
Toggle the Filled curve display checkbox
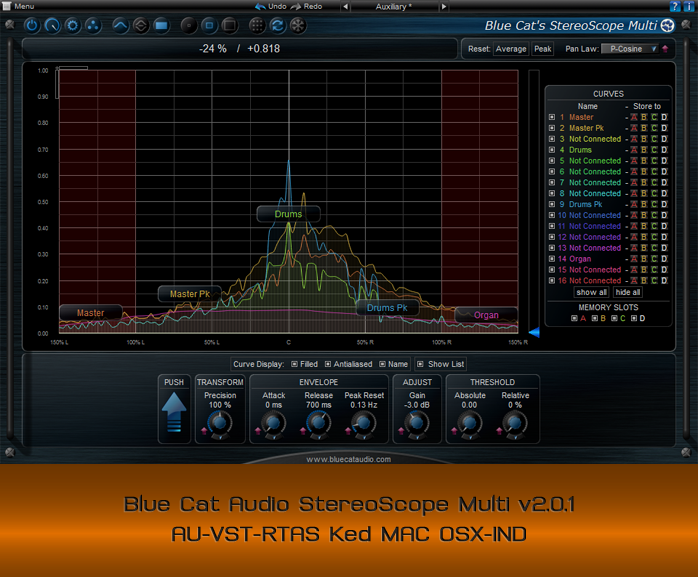tap(294, 364)
